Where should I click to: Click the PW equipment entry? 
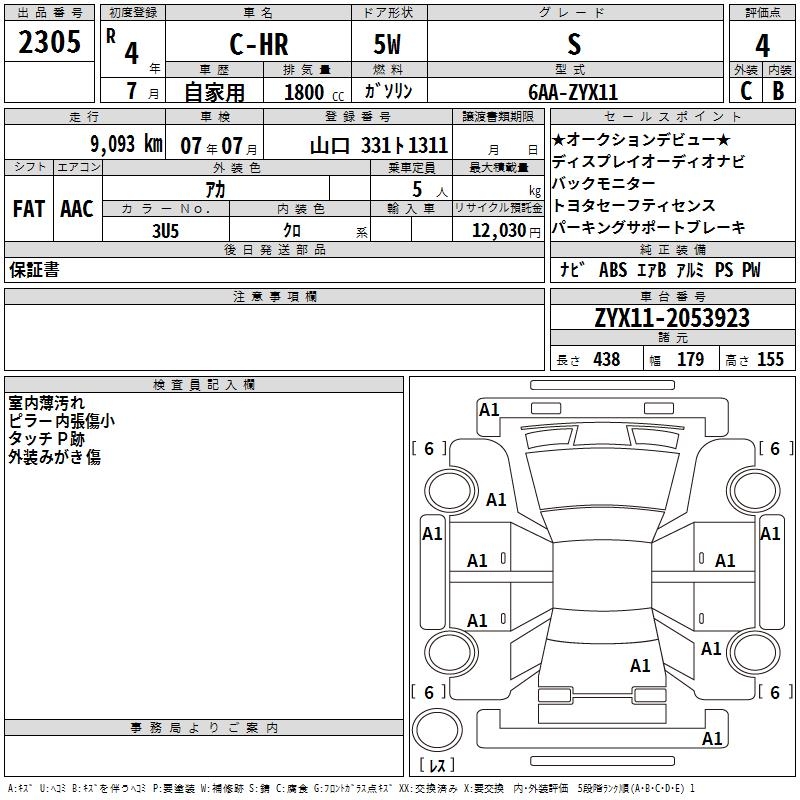point(751,269)
